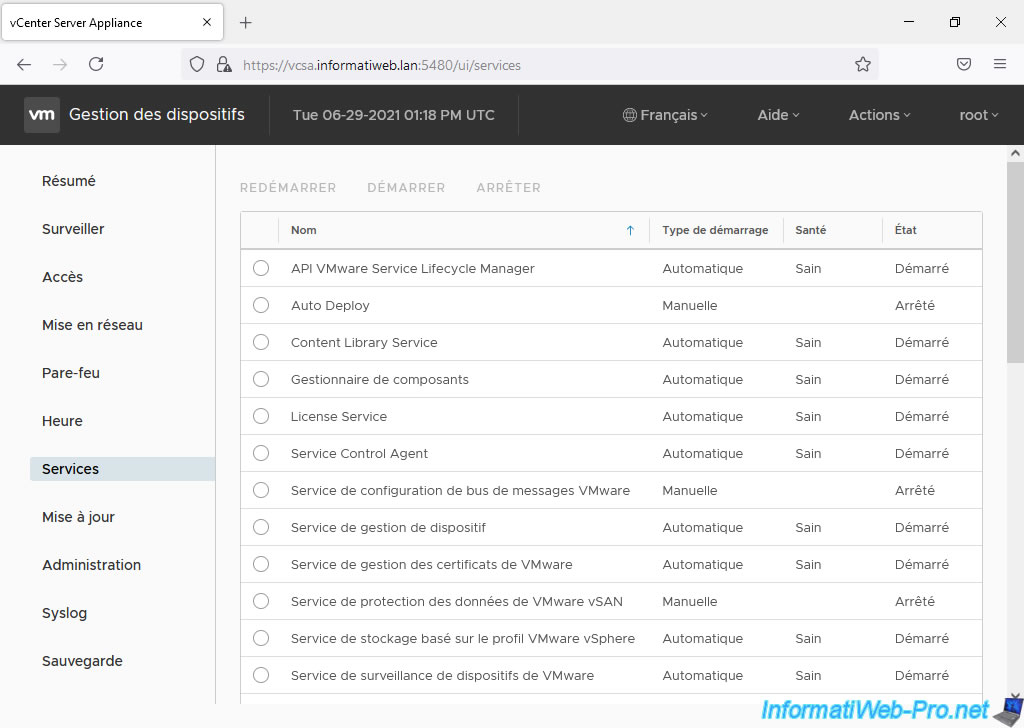1024x728 pixels.
Task: Click the 'Content Library Service' name
Action: [364, 343]
